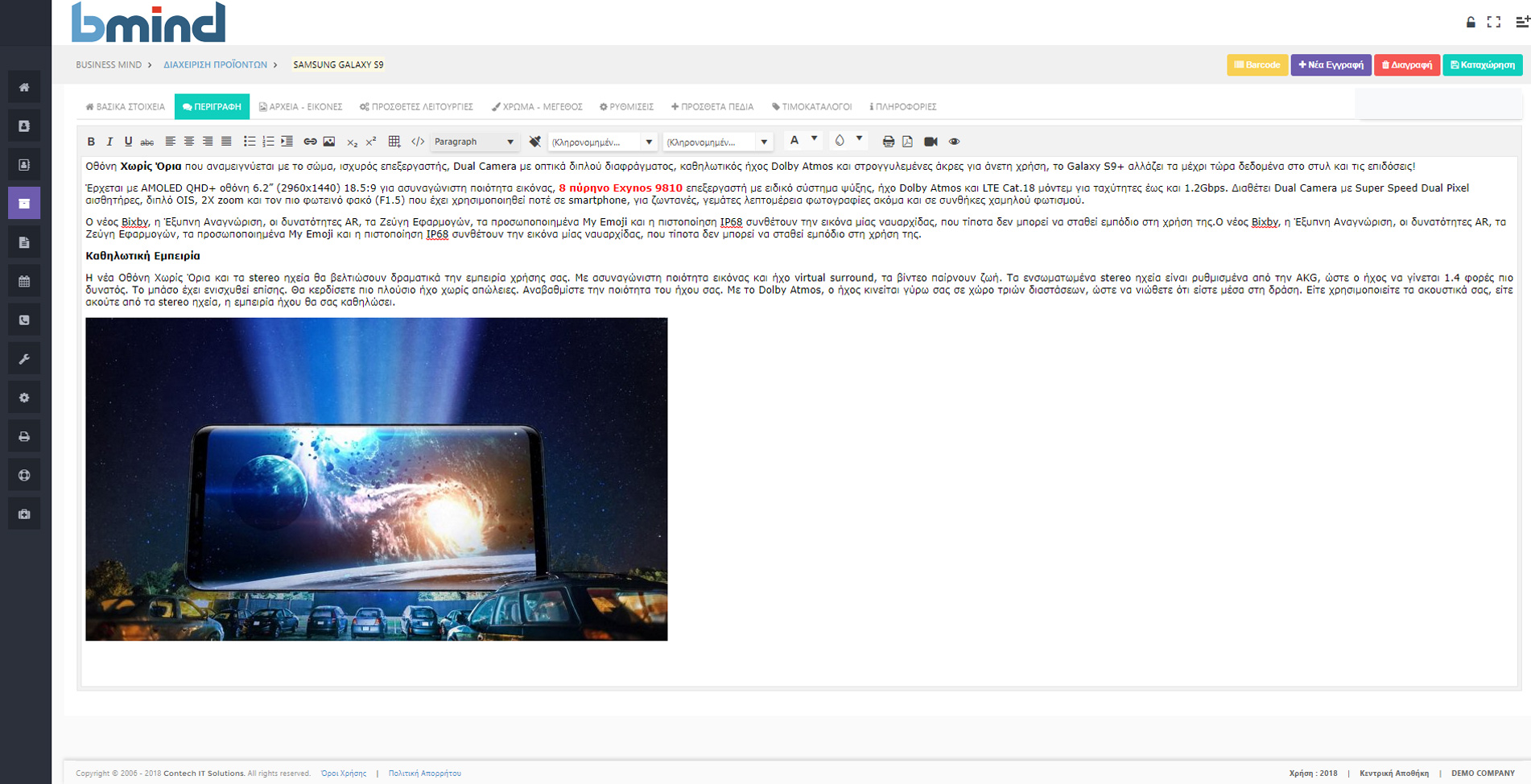Open printer icon in sidebar
The image size is (1531, 784).
[x=24, y=436]
